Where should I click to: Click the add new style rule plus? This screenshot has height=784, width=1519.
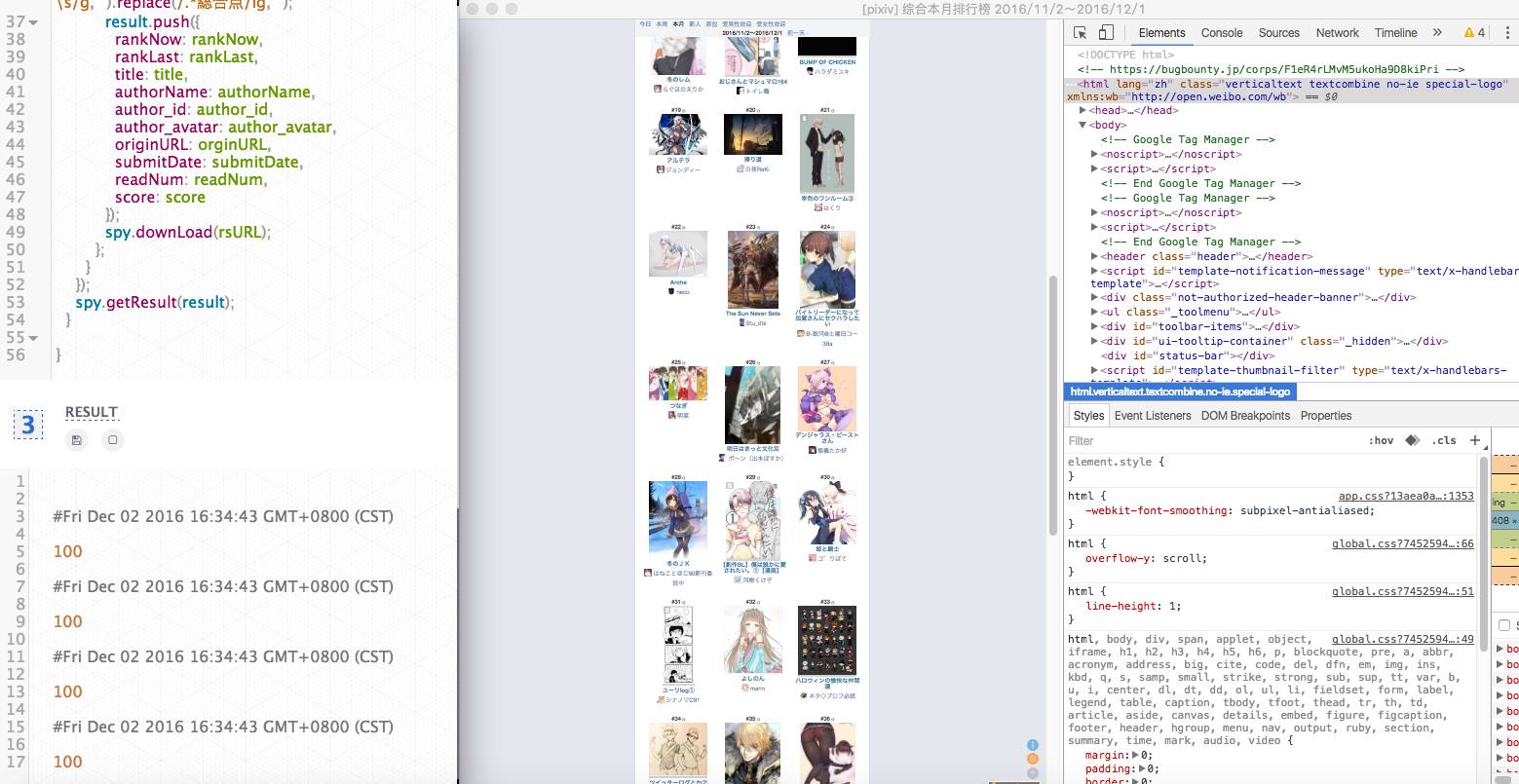pyautogui.click(x=1474, y=440)
